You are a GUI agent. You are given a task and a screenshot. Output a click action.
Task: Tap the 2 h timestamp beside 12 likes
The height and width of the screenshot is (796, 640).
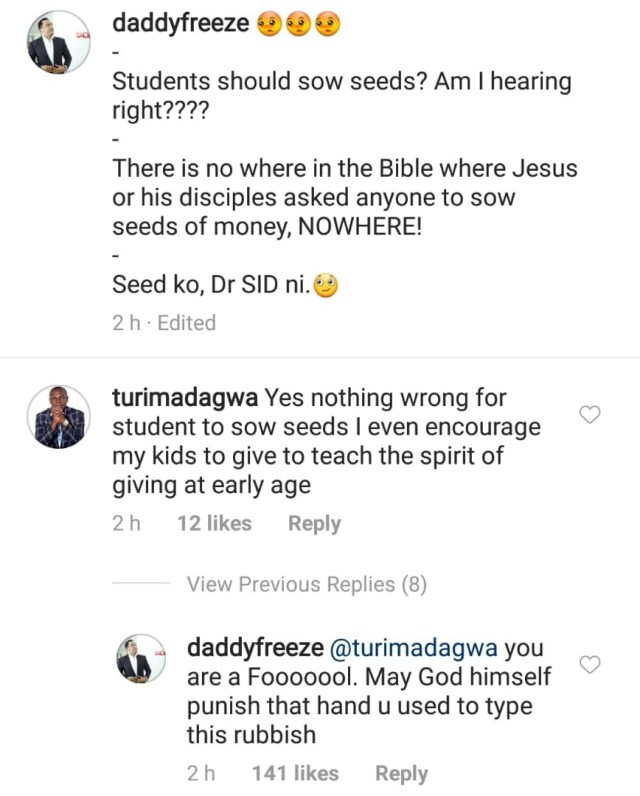[128, 523]
